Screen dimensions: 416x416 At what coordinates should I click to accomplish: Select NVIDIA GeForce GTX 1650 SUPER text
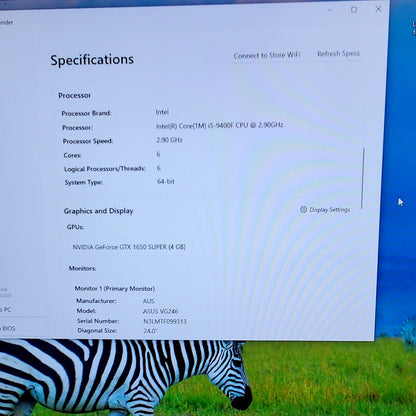coord(129,247)
